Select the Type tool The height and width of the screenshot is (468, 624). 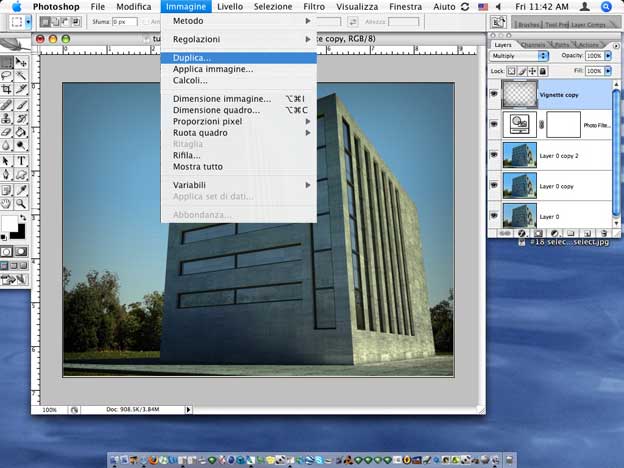point(21,160)
